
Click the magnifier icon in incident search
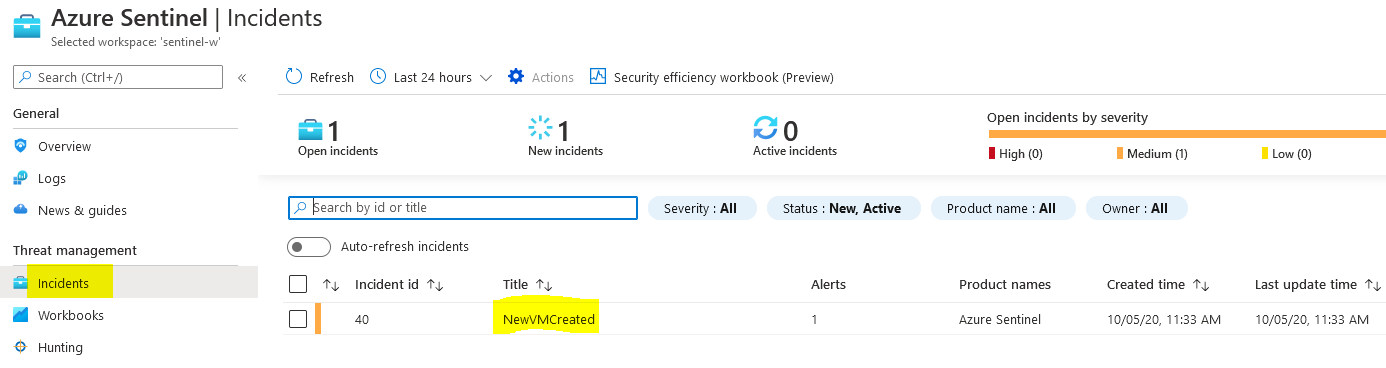click(x=301, y=208)
